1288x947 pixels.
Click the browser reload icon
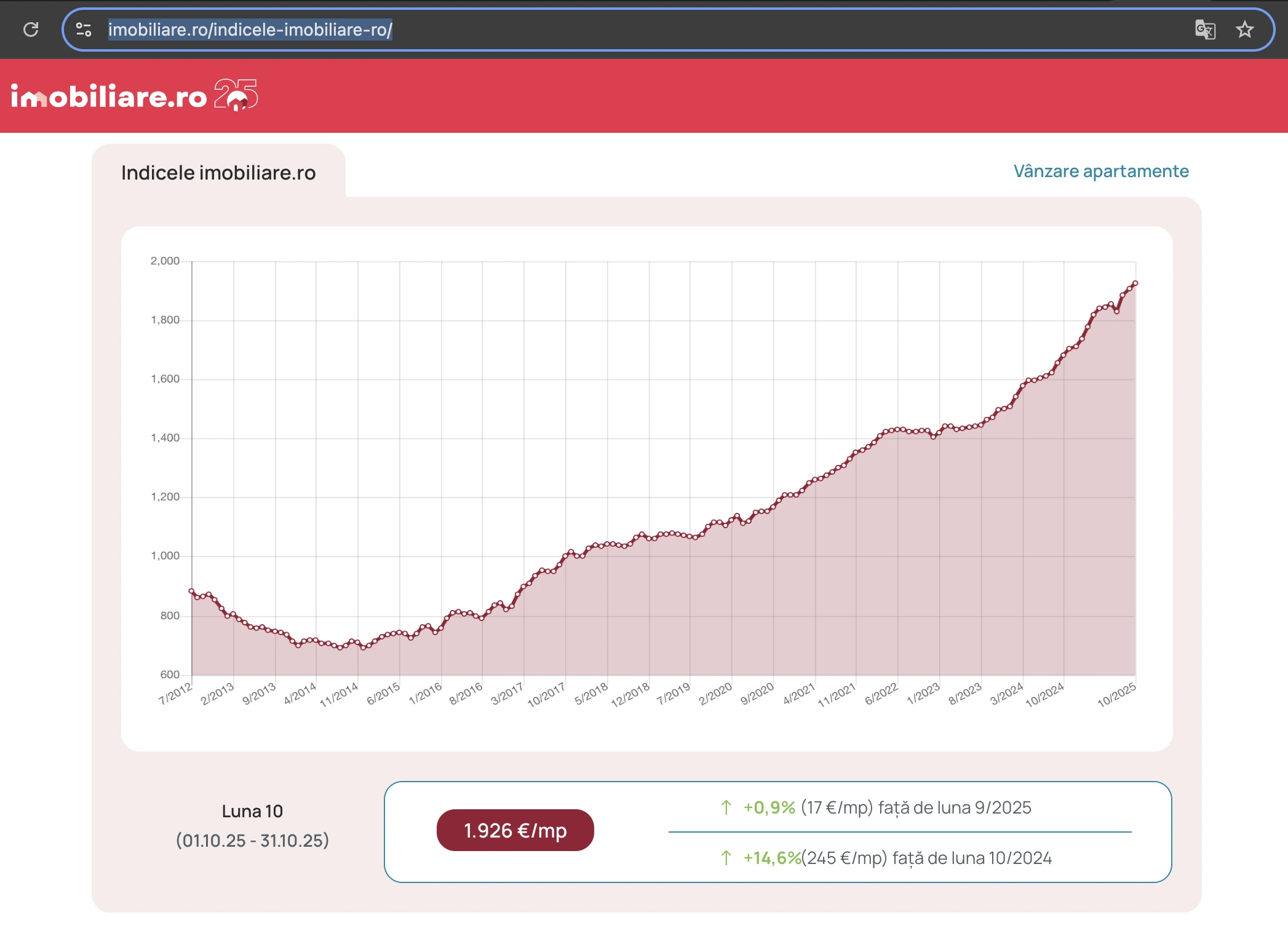31,30
